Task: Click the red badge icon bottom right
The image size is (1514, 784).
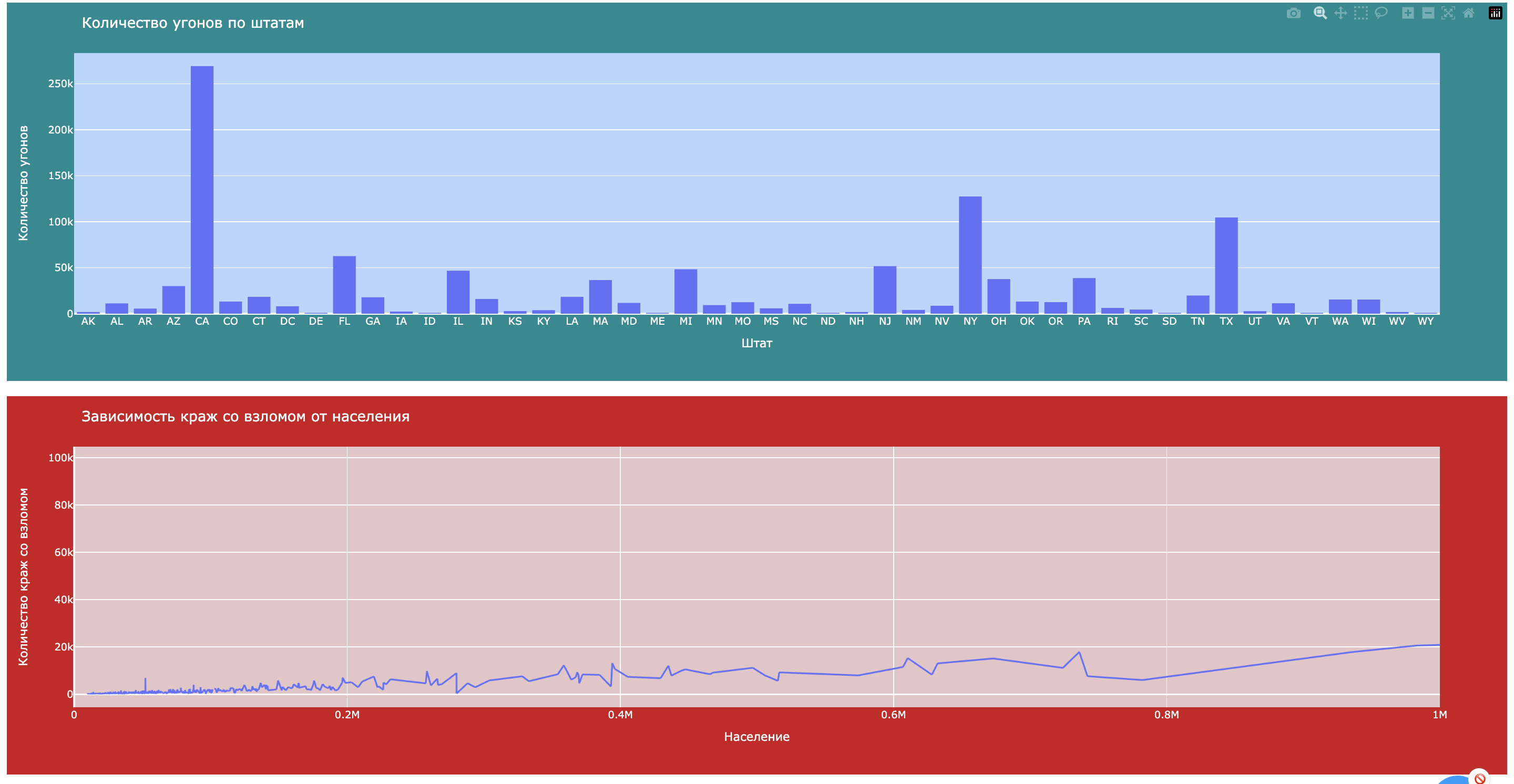Action: click(1479, 778)
